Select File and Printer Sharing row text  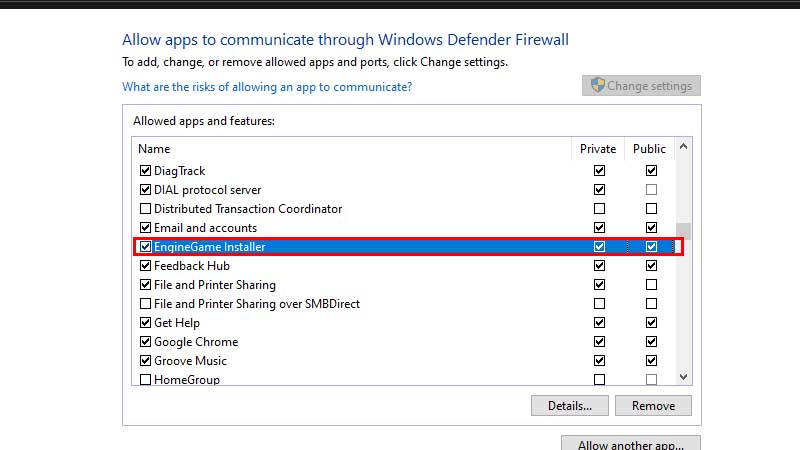click(x=215, y=285)
